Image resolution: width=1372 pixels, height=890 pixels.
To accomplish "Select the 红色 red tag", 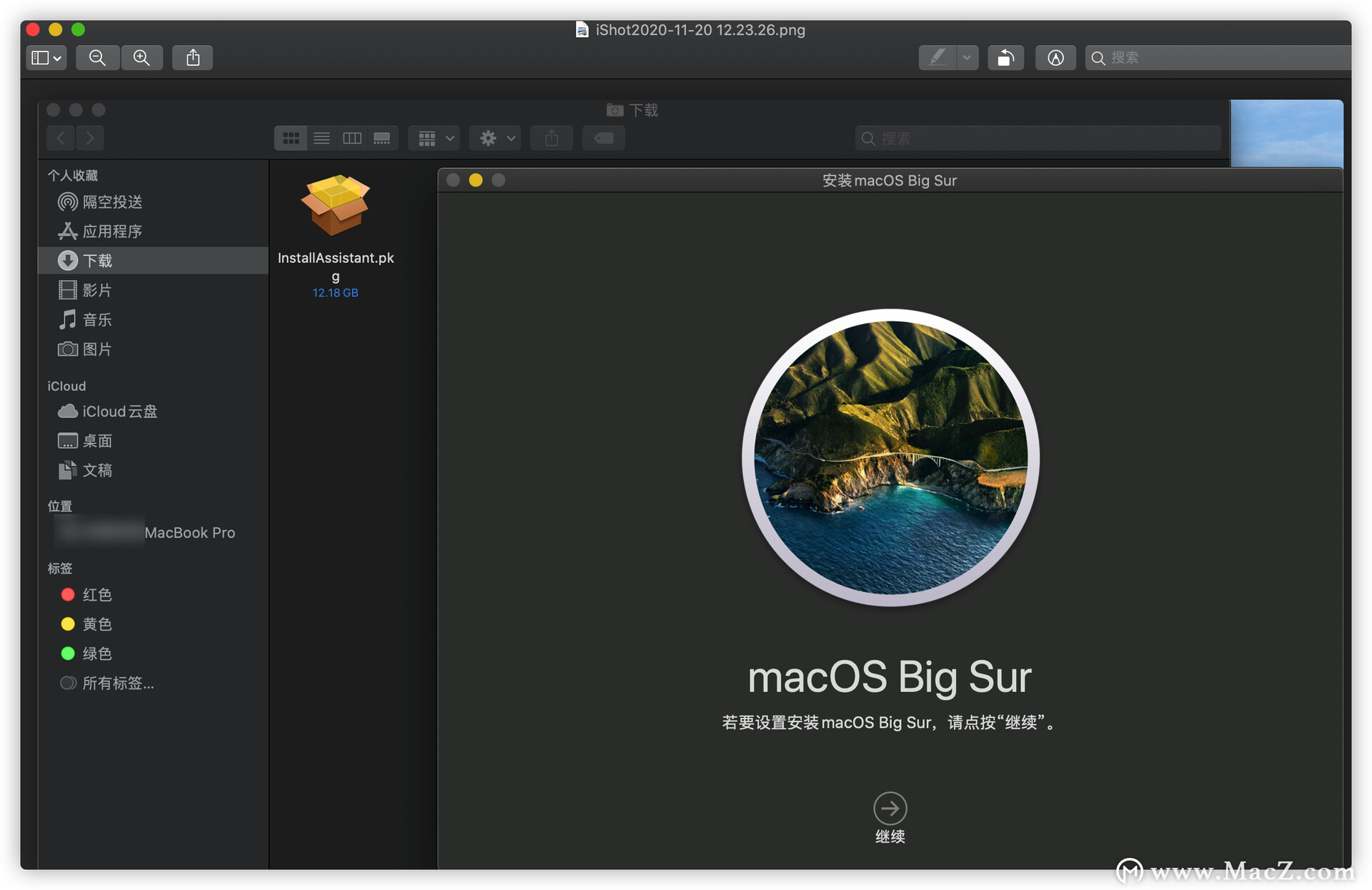I will coord(153,595).
